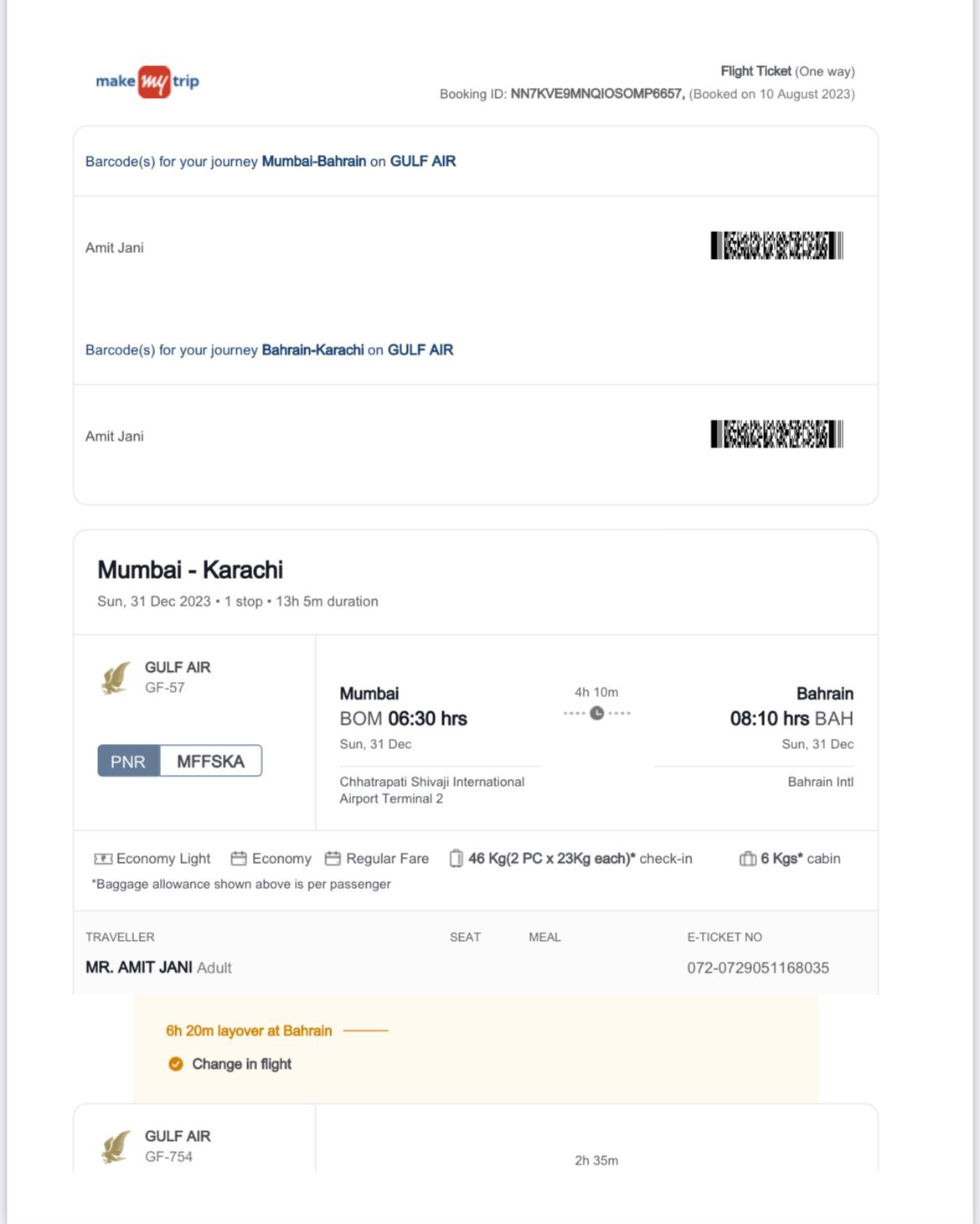
Task: Click the Mumbai-Bahrain journey barcode
Action: [x=776, y=245]
